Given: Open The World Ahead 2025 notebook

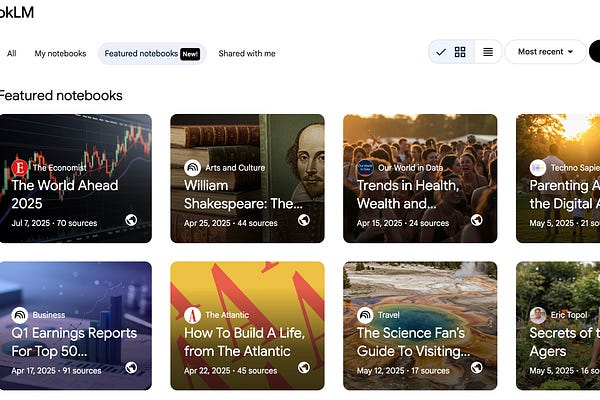Looking at the screenshot, I should (x=75, y=178).
